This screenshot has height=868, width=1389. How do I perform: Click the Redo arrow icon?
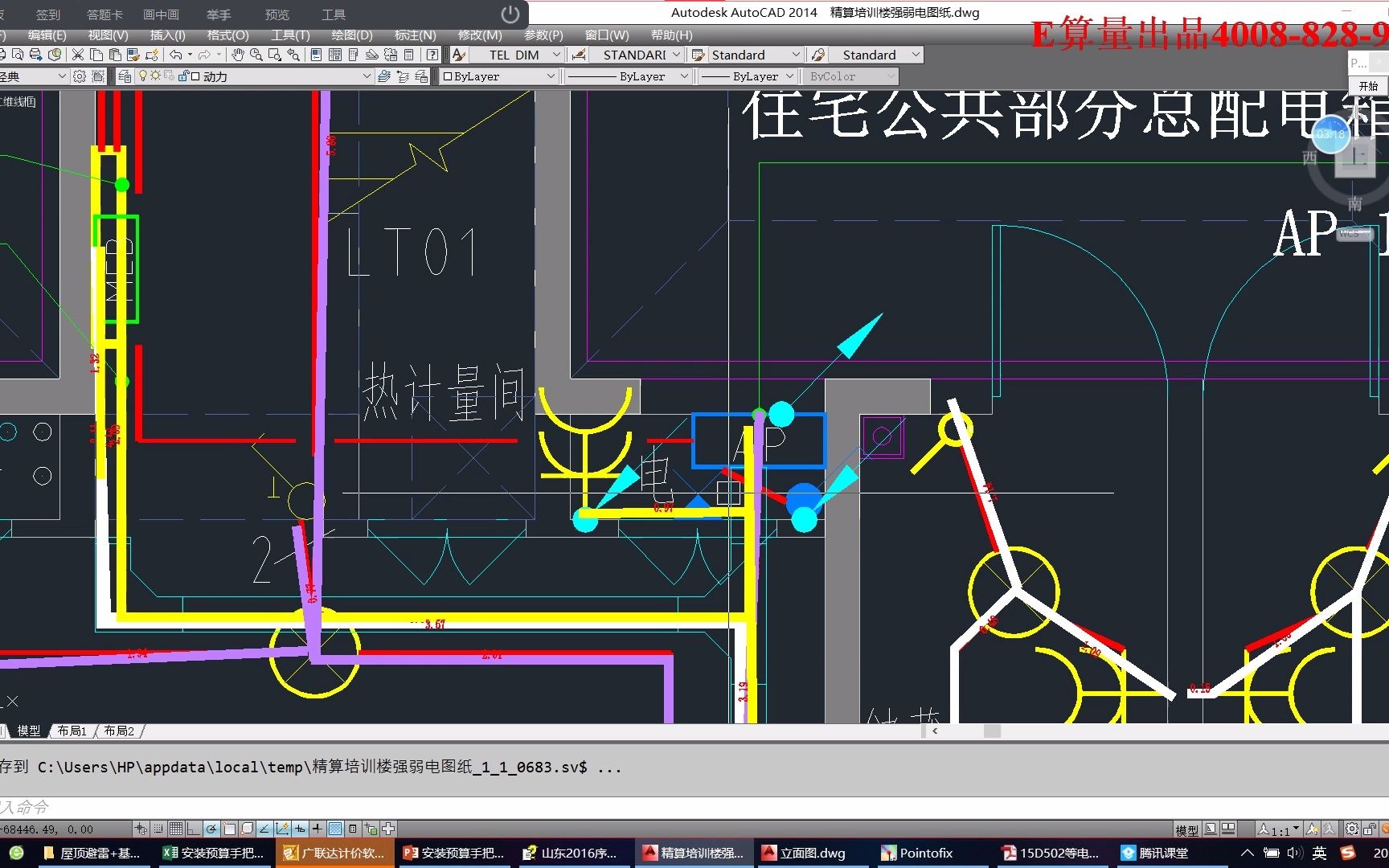point(204,55)
